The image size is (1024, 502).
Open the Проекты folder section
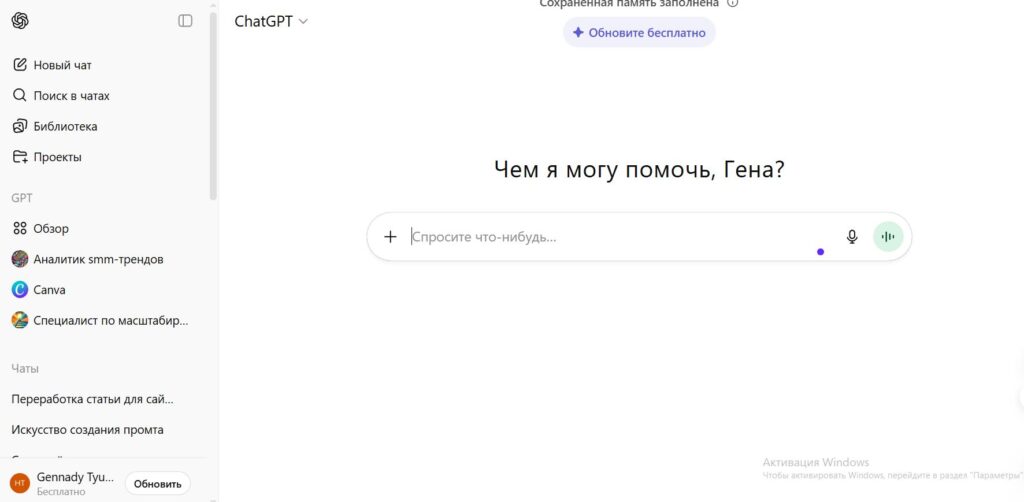pyautogui.click(x=57, y=157)
